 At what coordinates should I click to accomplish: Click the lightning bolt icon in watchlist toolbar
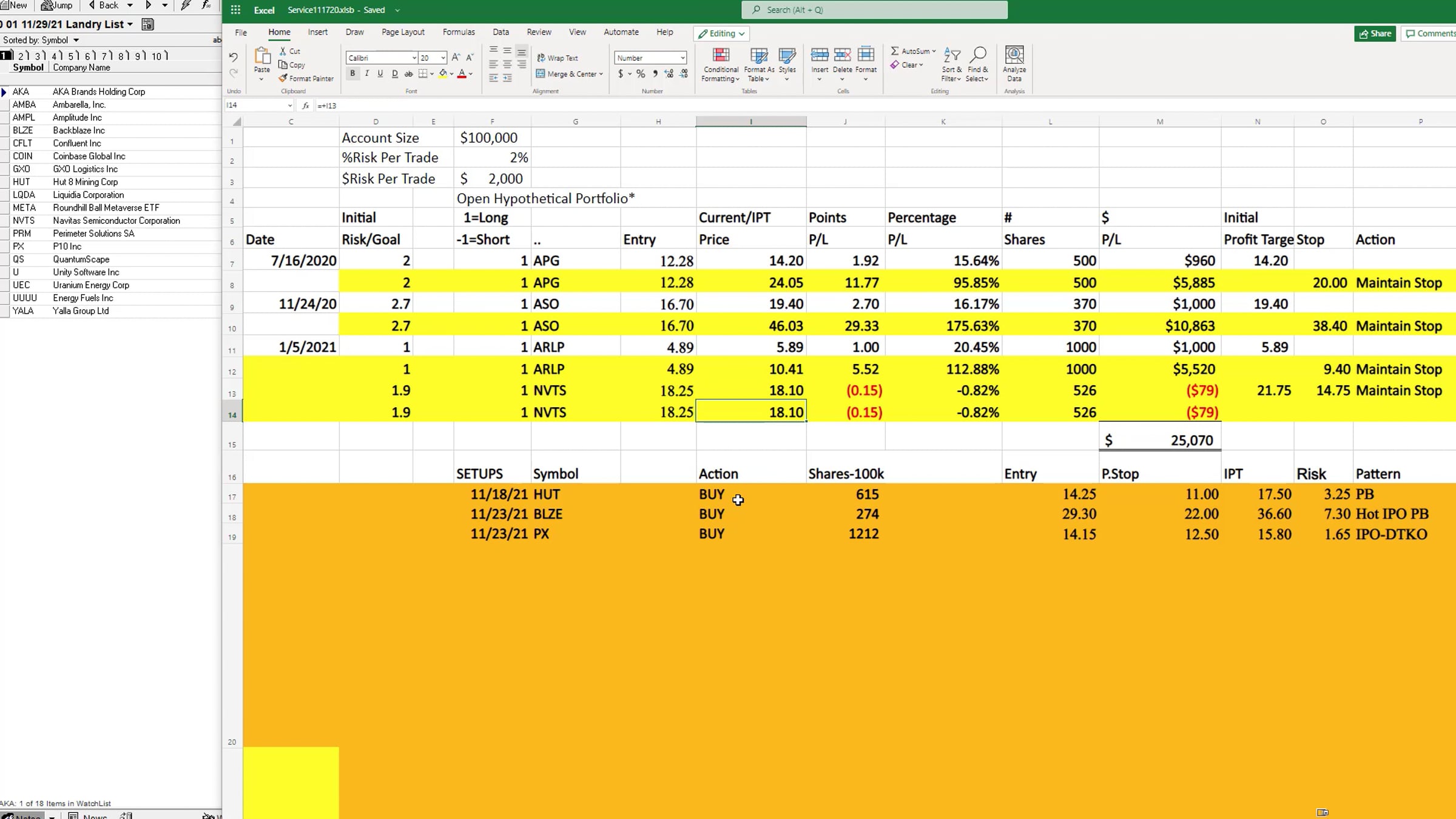(186, 5)
